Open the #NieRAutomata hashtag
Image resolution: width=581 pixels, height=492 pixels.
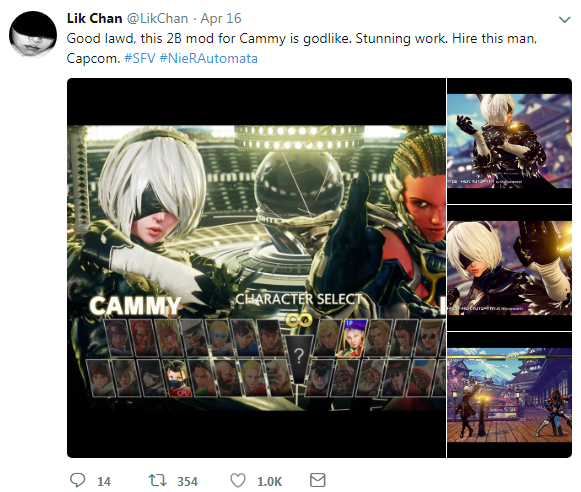(209, 59)
